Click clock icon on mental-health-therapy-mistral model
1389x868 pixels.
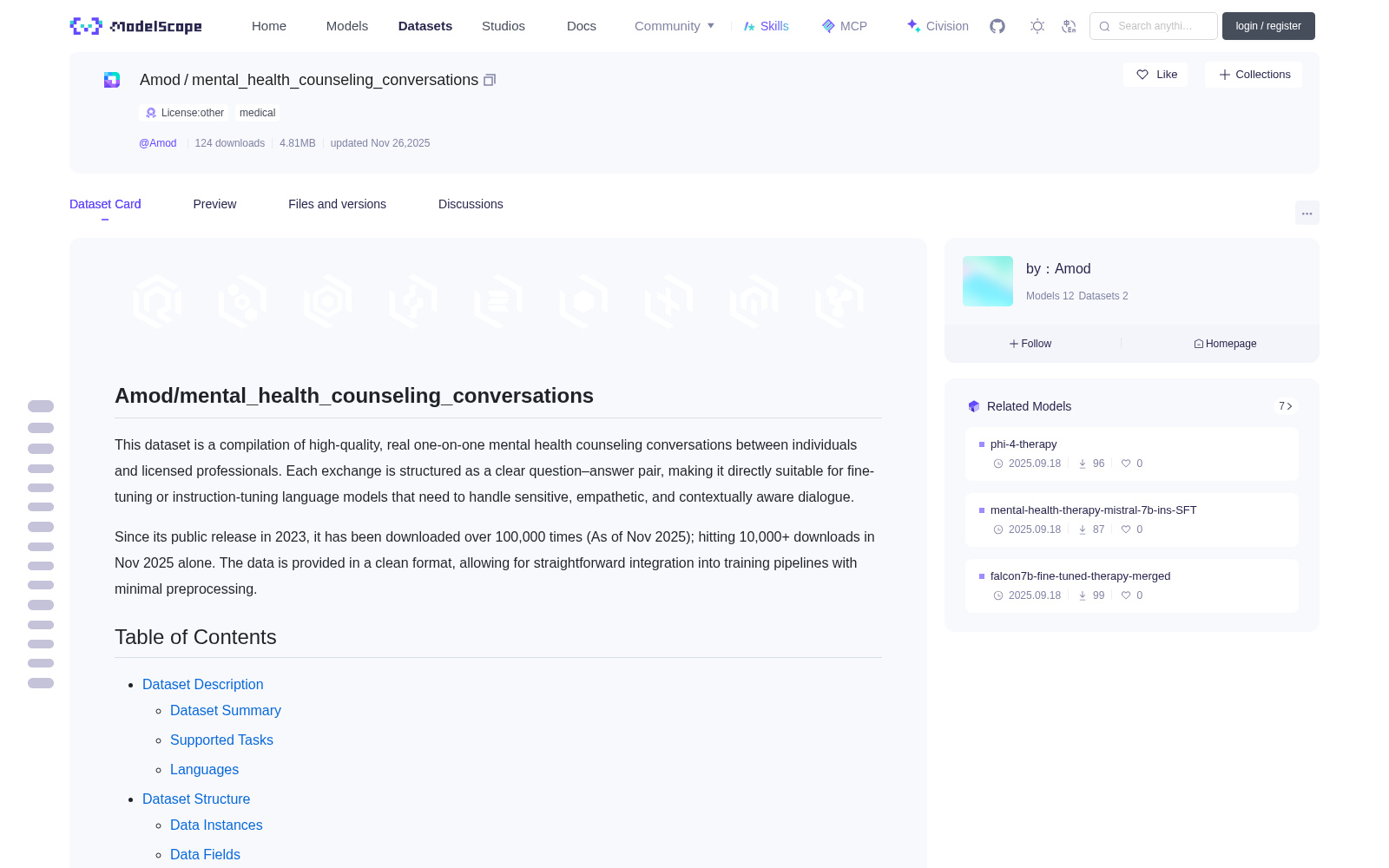pyautogui.click(x=998, y=529)
